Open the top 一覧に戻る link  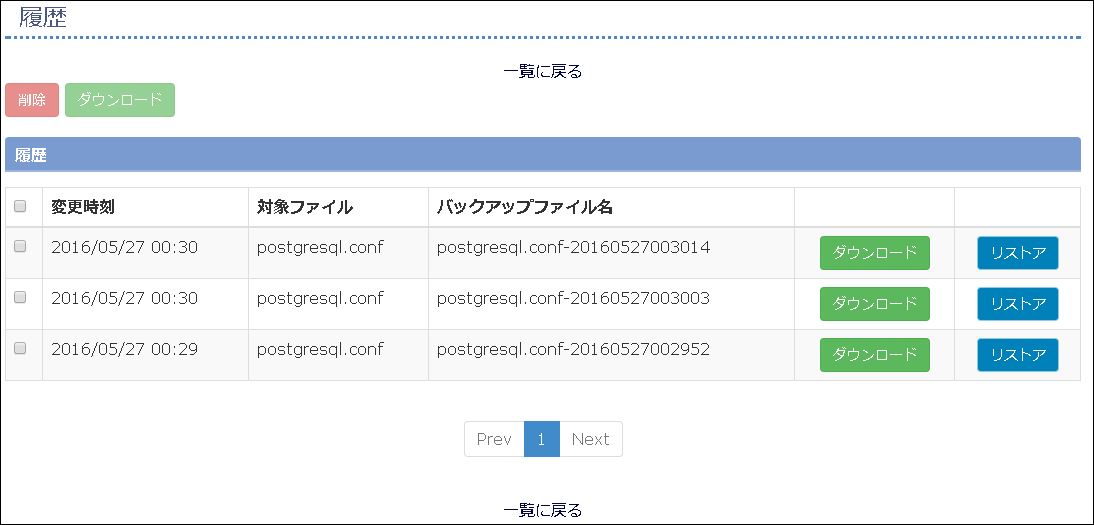click(542, 71)
